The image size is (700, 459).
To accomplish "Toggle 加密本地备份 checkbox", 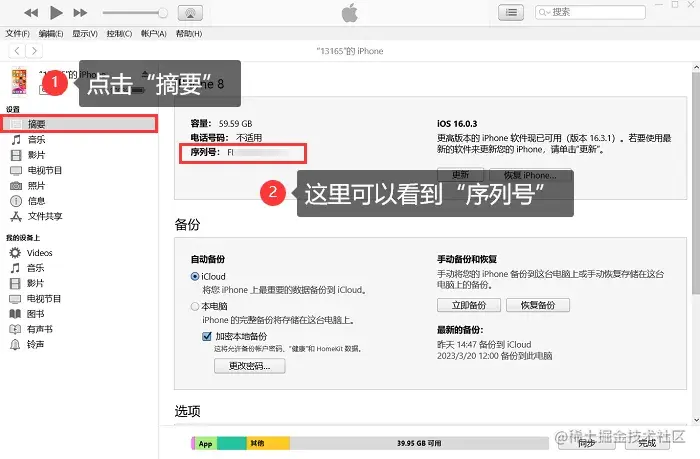I will click(x=207, y=336).
